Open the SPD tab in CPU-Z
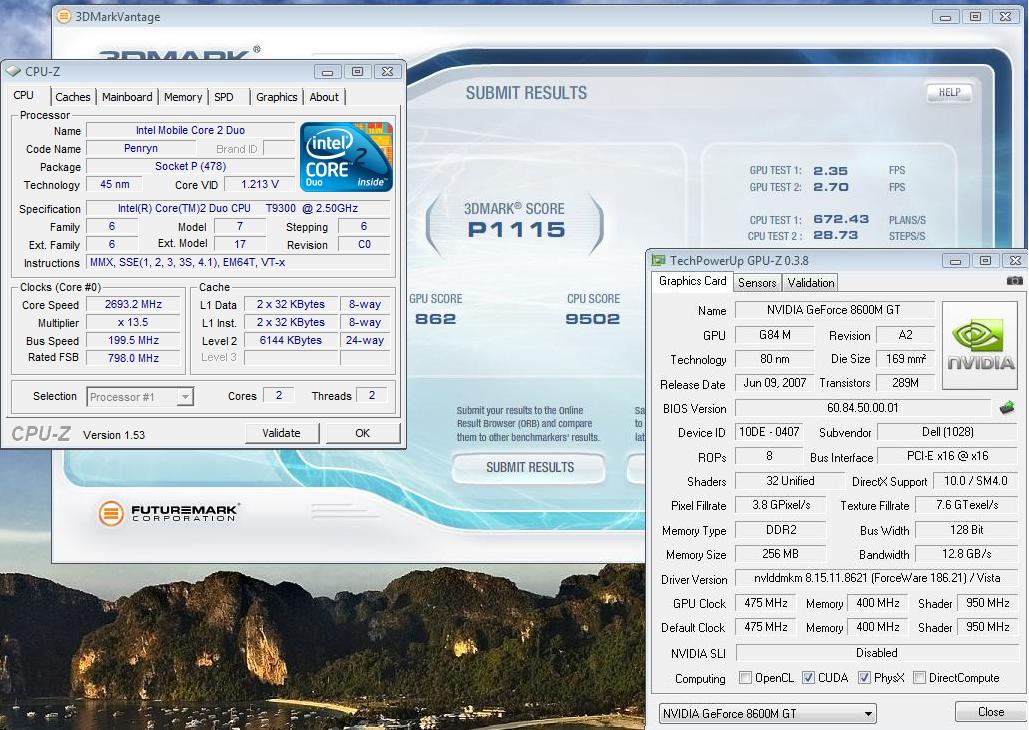 [224, 97]
